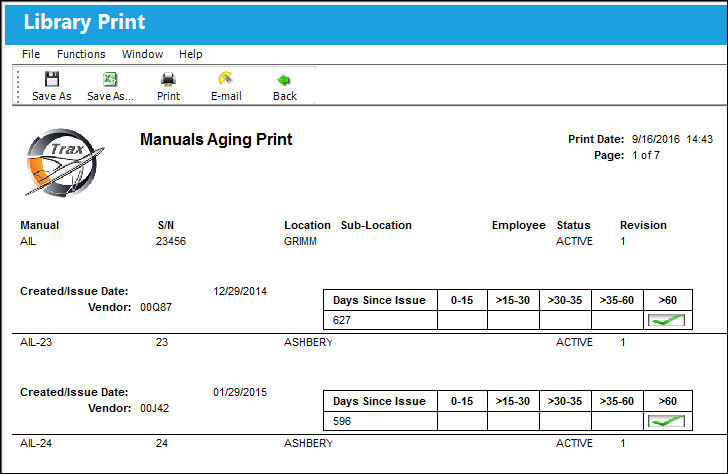Click the days value 596
The height and width of the screenshot is (474, 728).
[x=342, y=421]
